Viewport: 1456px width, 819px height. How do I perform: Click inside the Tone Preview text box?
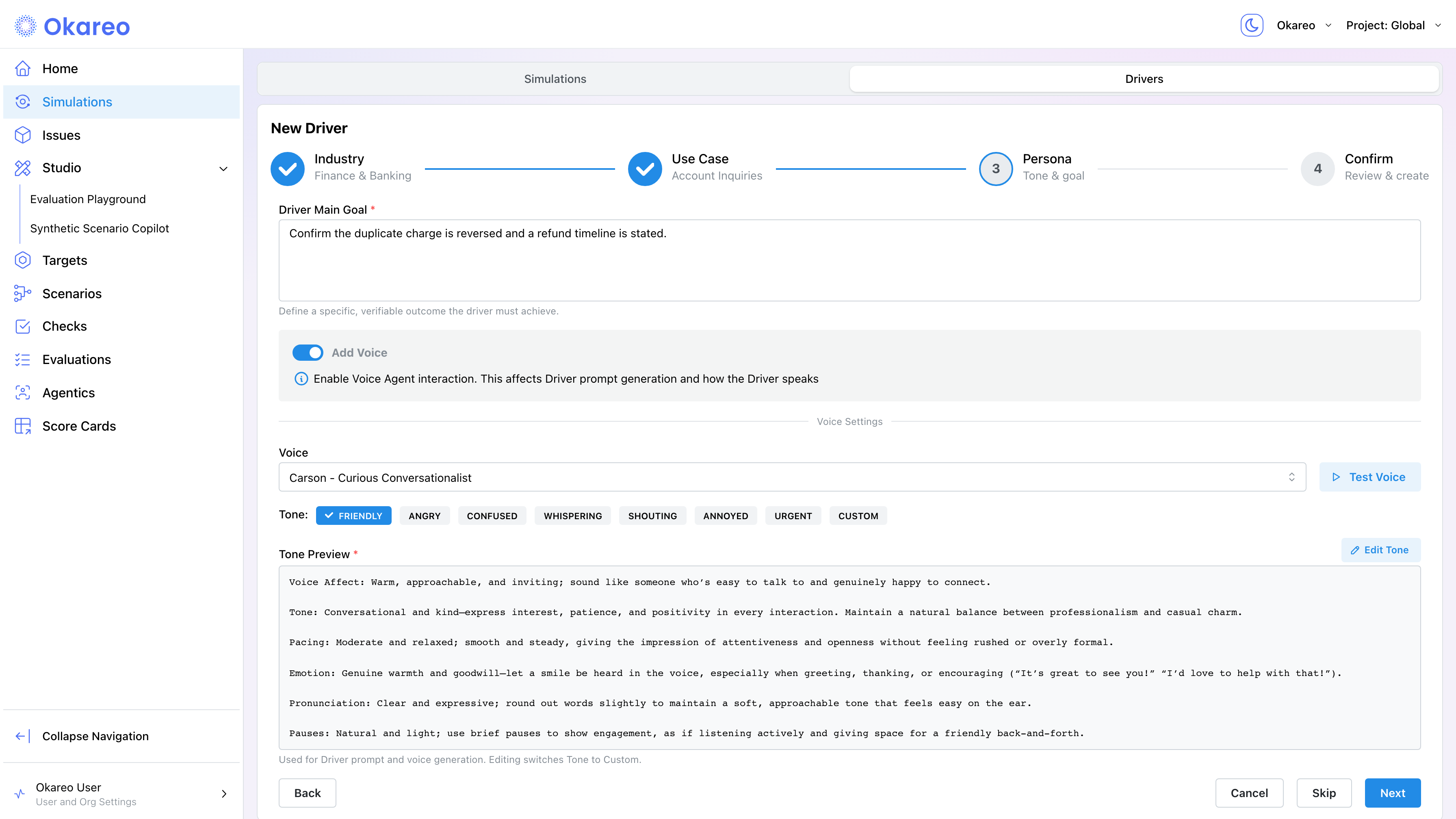[849, 657]
